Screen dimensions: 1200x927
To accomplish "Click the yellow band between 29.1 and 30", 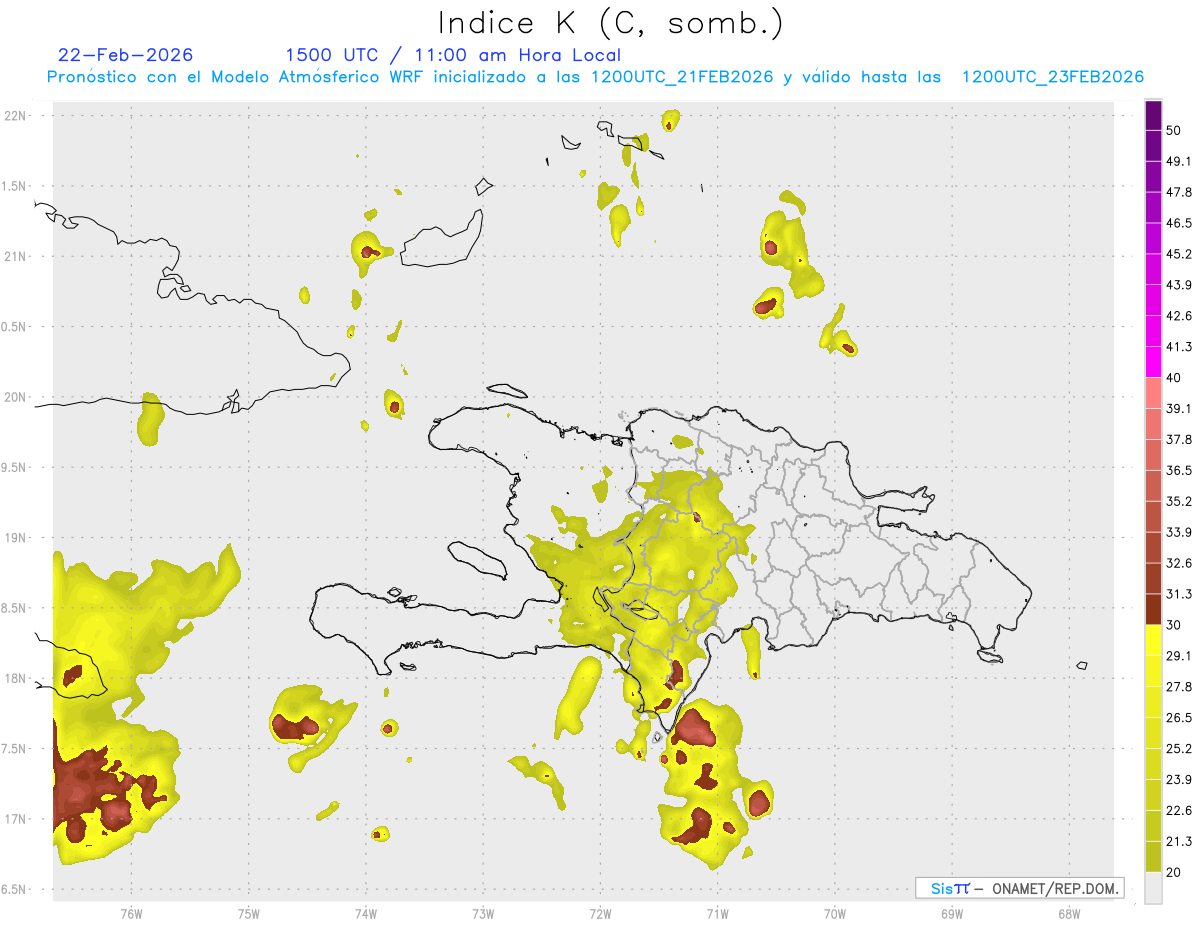I will point(1154,640).
